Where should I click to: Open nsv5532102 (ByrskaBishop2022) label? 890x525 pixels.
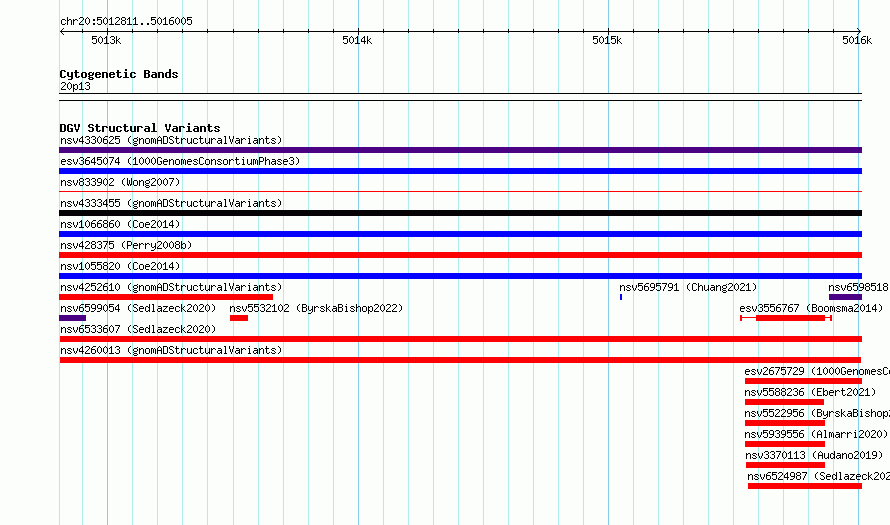tap(316, 308)
